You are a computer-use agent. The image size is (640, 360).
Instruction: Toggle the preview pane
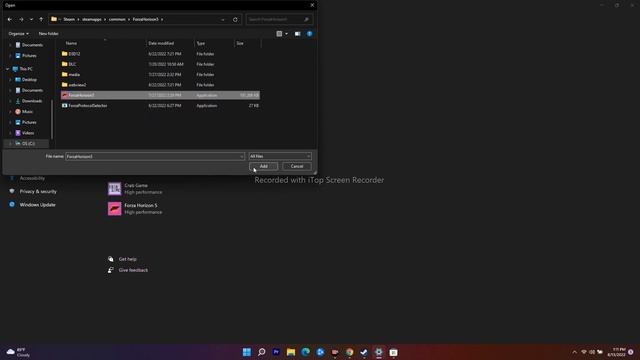[298, 33]
